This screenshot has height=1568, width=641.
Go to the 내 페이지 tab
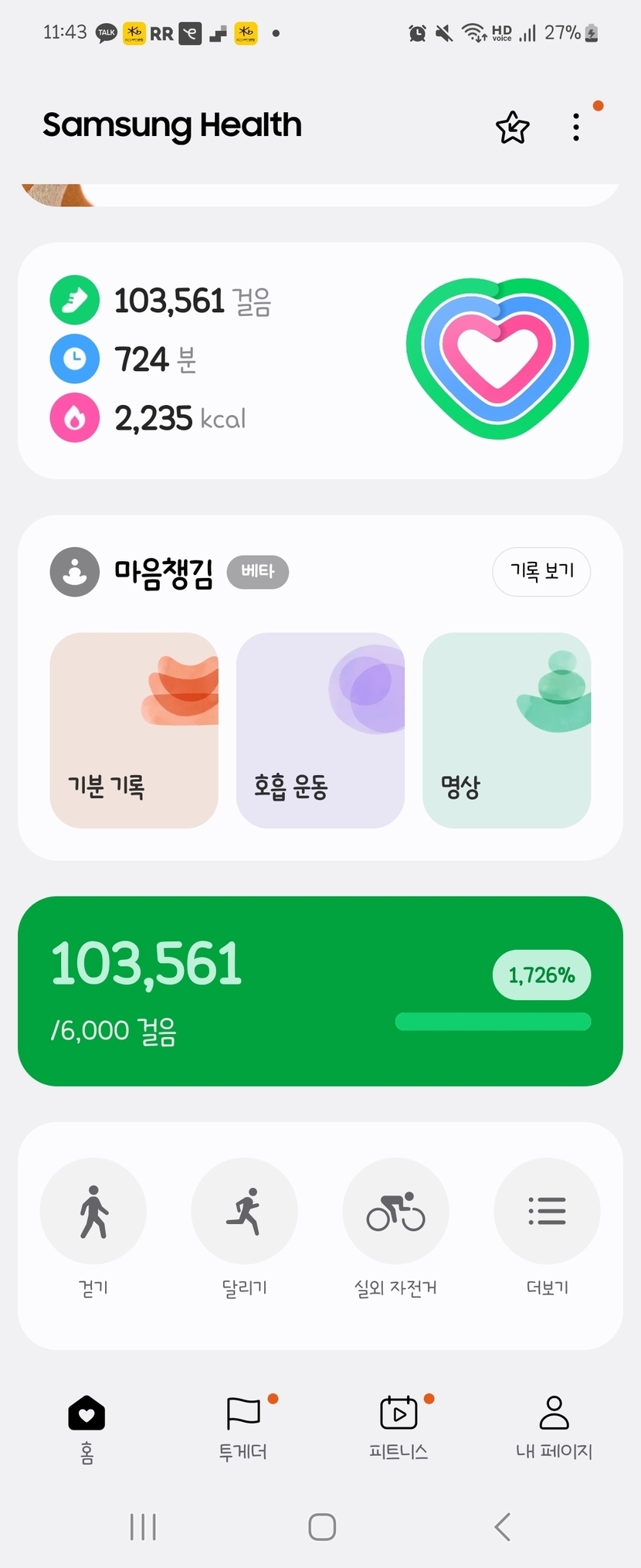click(x=554, y=1428)
